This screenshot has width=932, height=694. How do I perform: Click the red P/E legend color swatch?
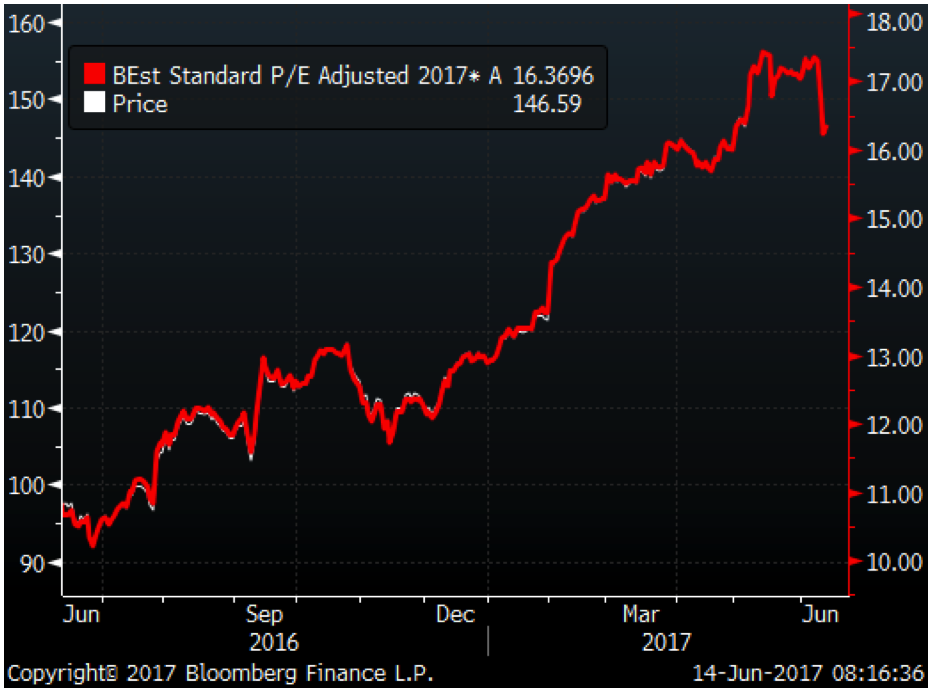pos(94,75)
